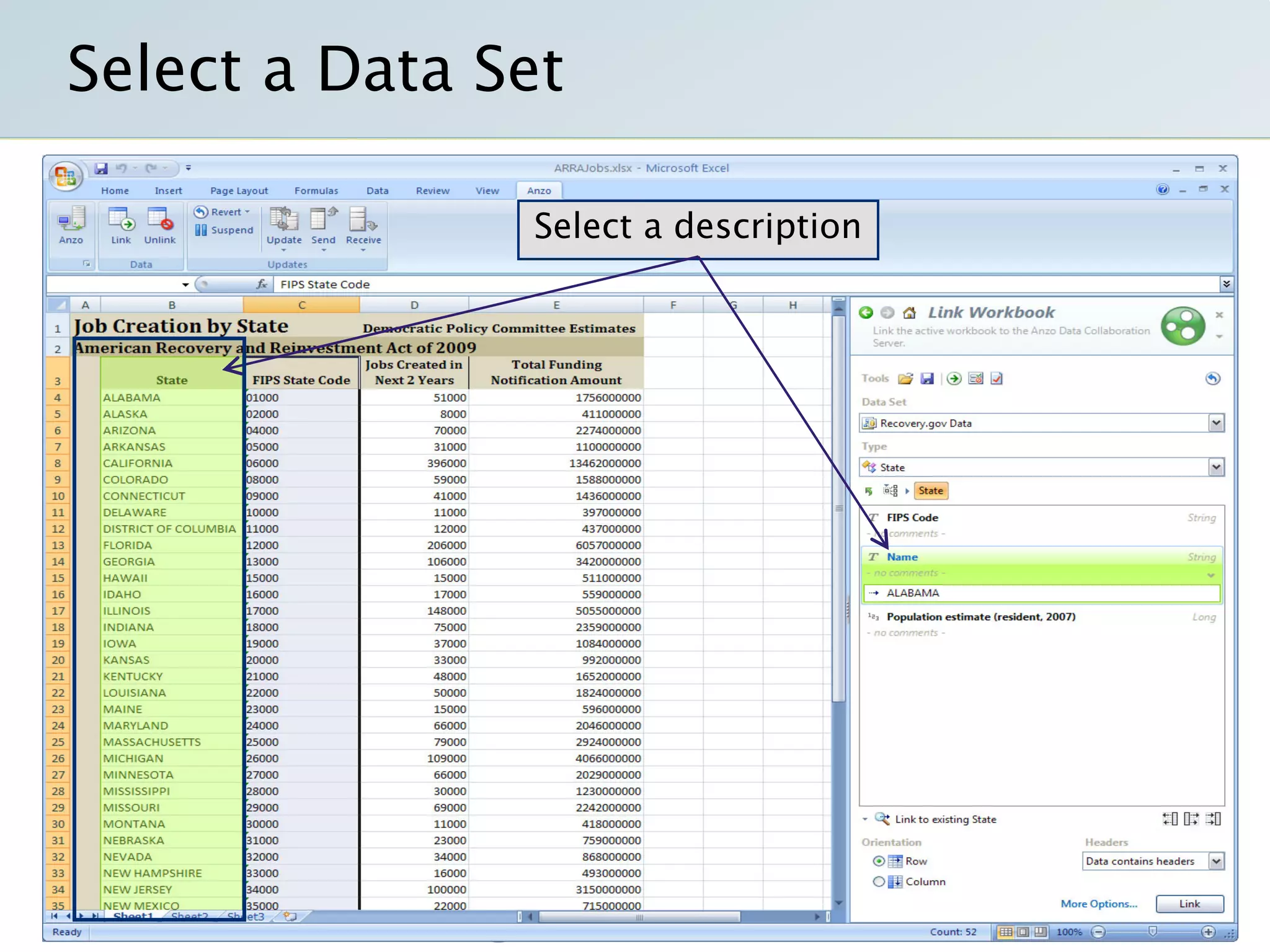
Task: Click Suspend in the ribbon
Action: tap(223, 230)
